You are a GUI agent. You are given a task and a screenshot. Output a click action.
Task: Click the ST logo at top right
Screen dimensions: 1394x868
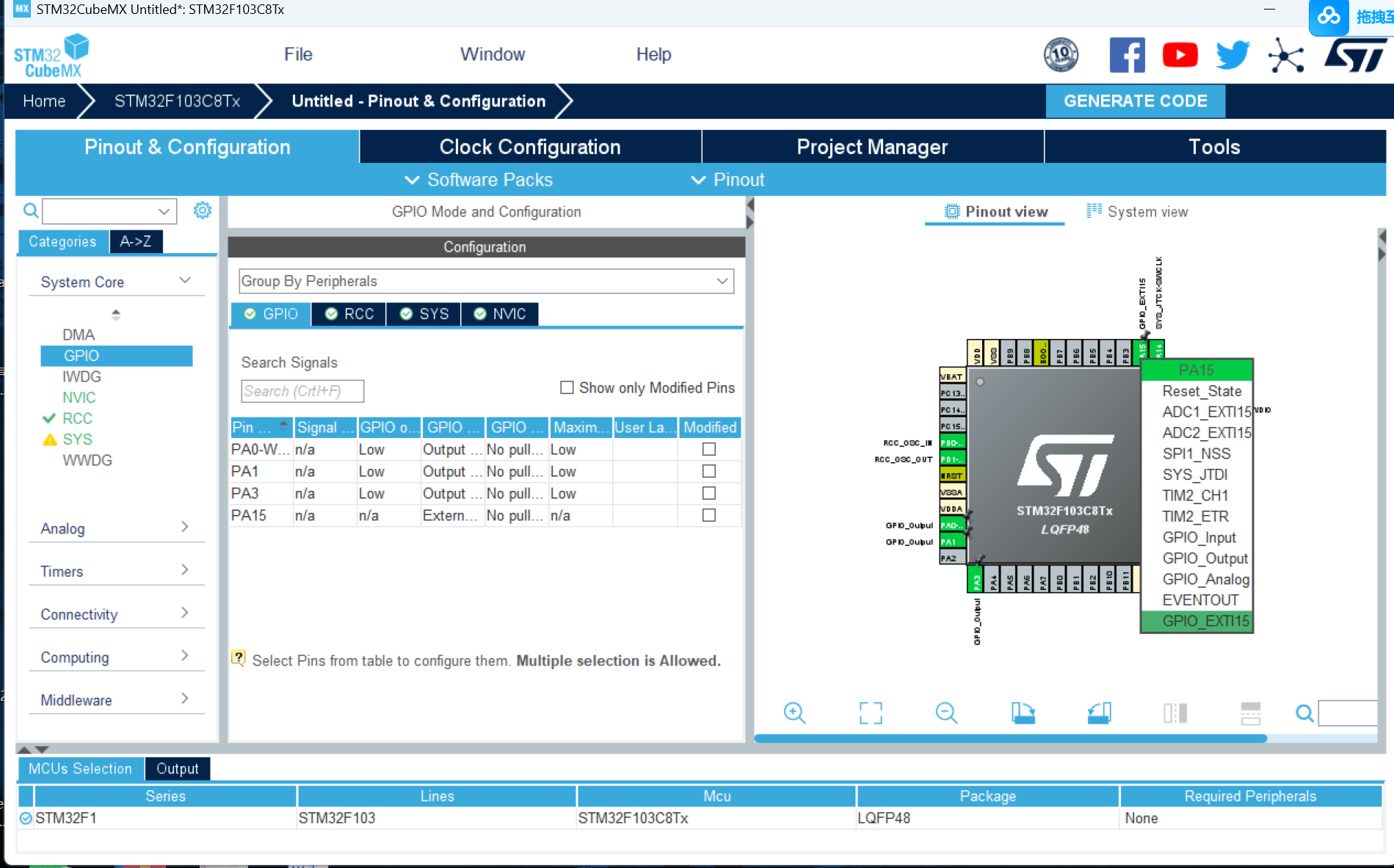click(1355, 55)
